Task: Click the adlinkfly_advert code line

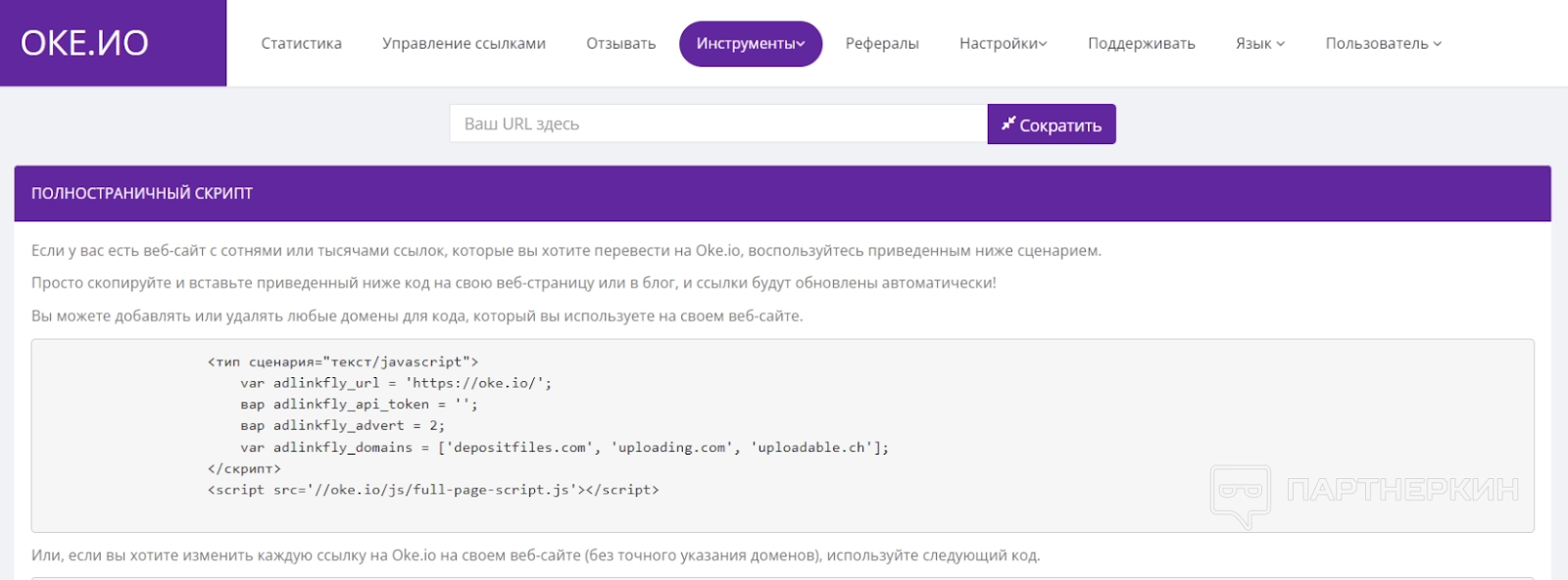Action: 342,426
